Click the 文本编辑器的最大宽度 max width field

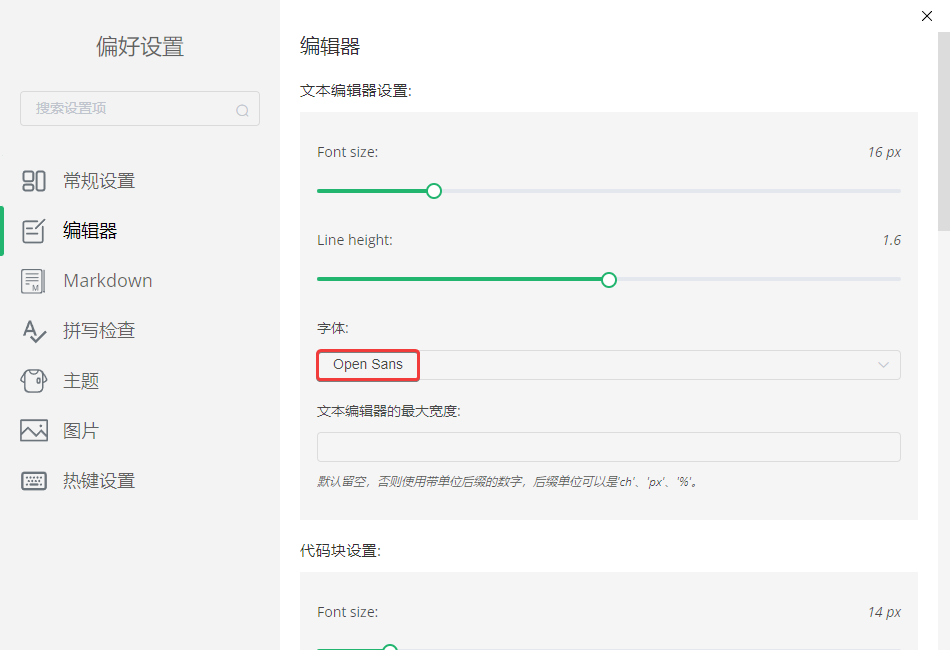pos(608,446)
